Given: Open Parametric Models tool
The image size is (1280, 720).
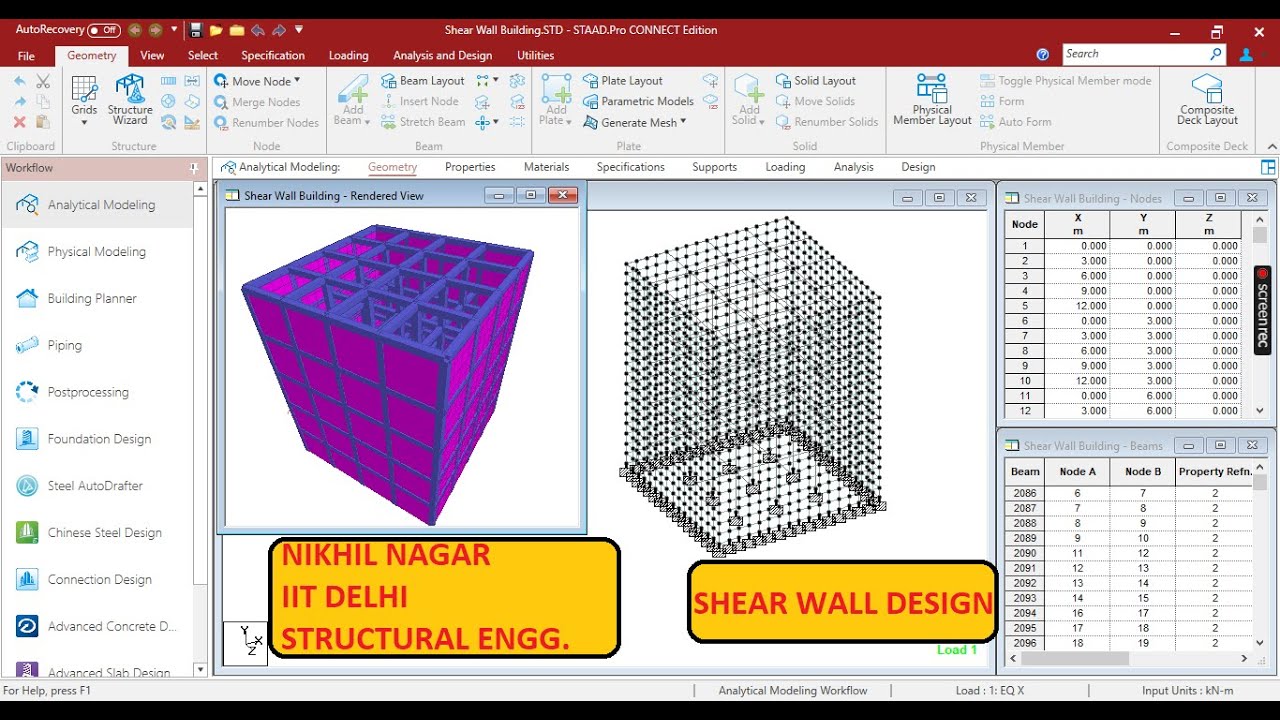Looking at the screenshot, I should coord(638,101).
